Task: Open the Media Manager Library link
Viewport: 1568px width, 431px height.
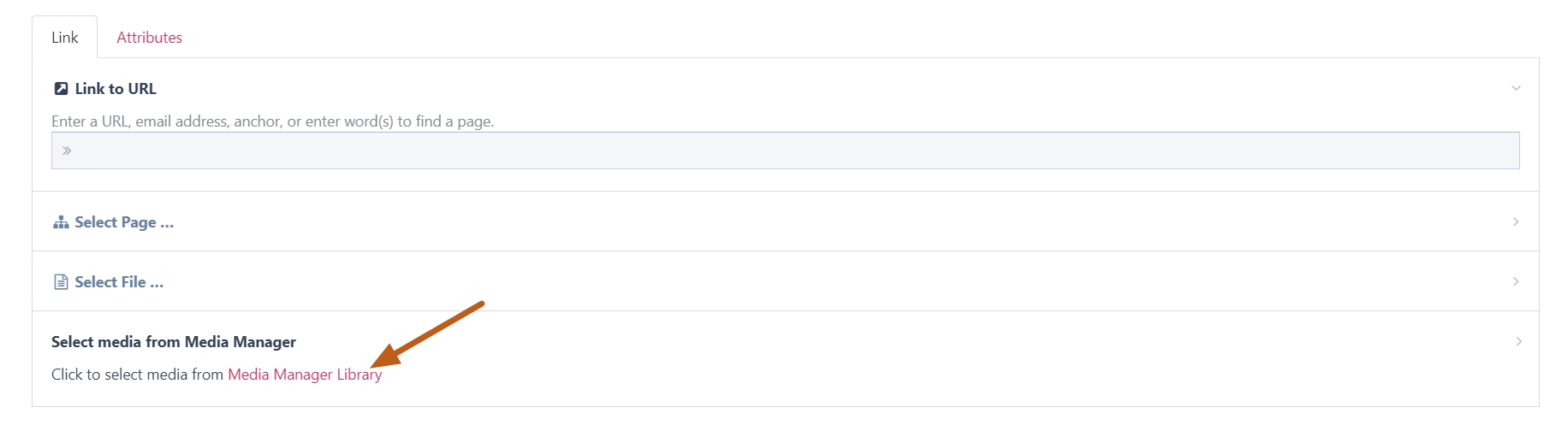Action: pos(305,375)
